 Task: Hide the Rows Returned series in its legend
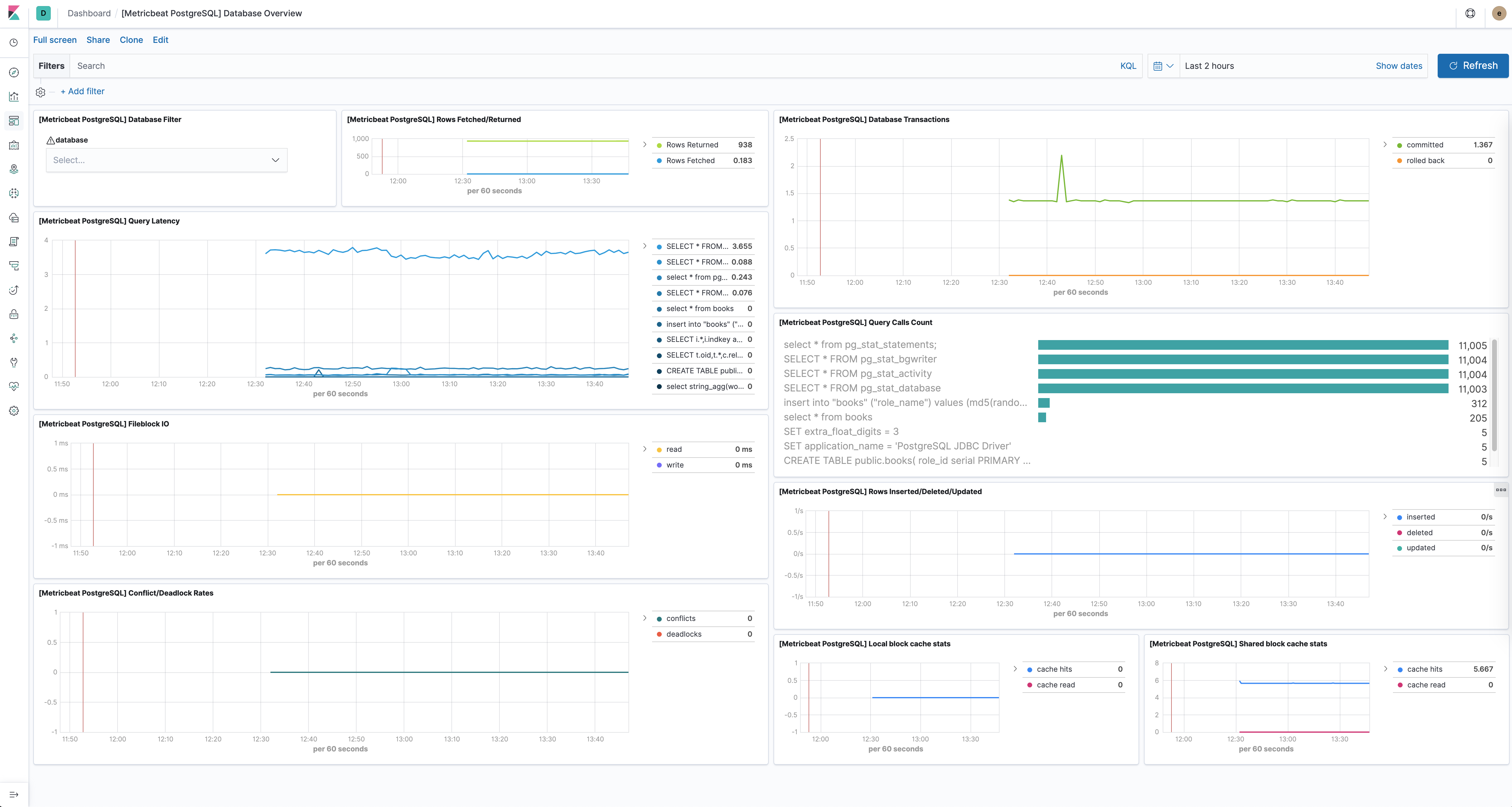[x=693, y=145]
